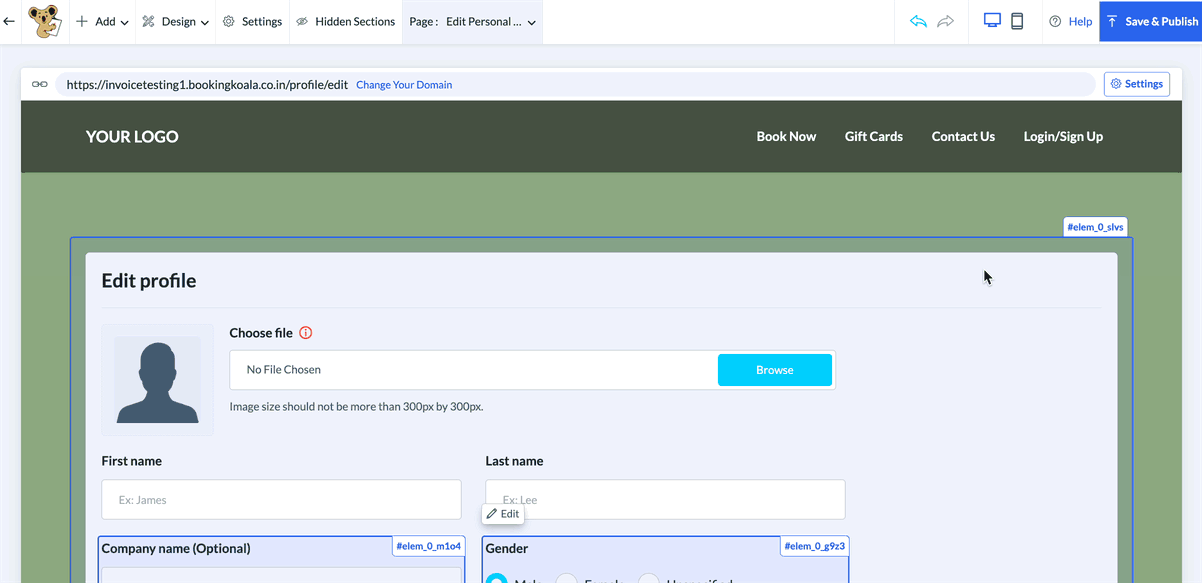Click the Company name (Optional) label
This screenshot has height=583, width=1202.
(176, 548)
